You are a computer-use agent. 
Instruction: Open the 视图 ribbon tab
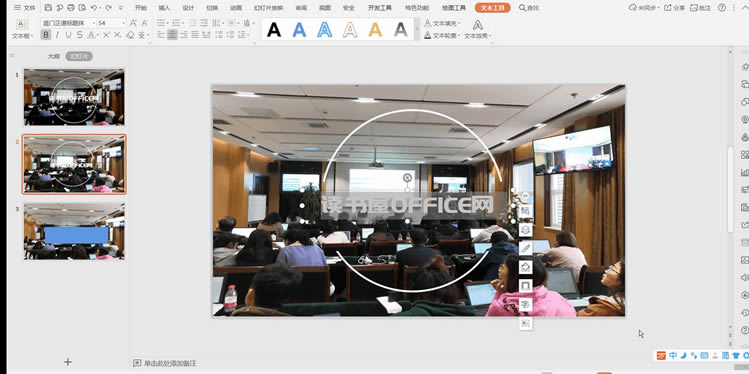point(325,8)
